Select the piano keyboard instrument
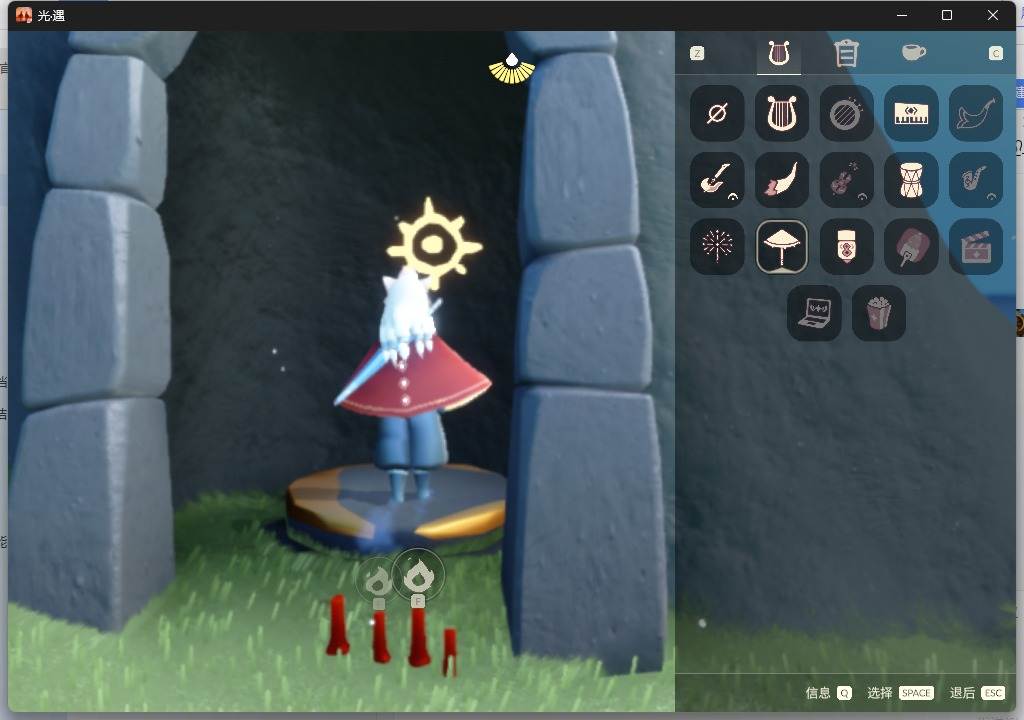Screen dimensions: 1024x720 (x=910, y=114)
